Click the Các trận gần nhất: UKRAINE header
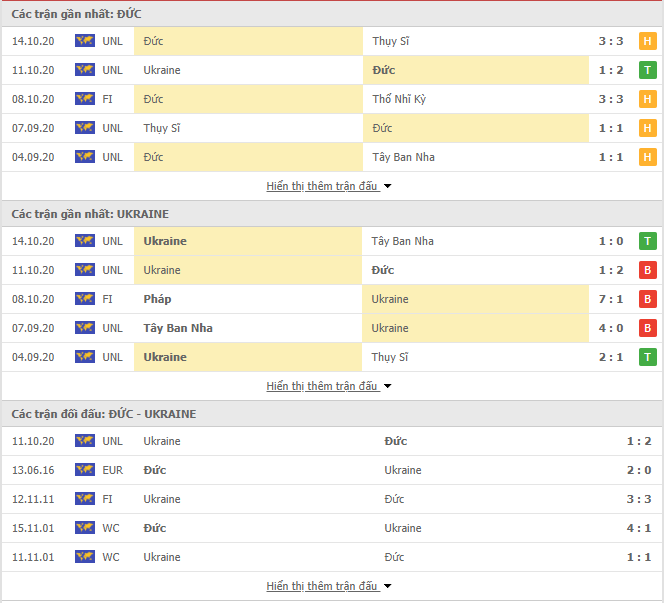664x603 pixels. point(90,214)
